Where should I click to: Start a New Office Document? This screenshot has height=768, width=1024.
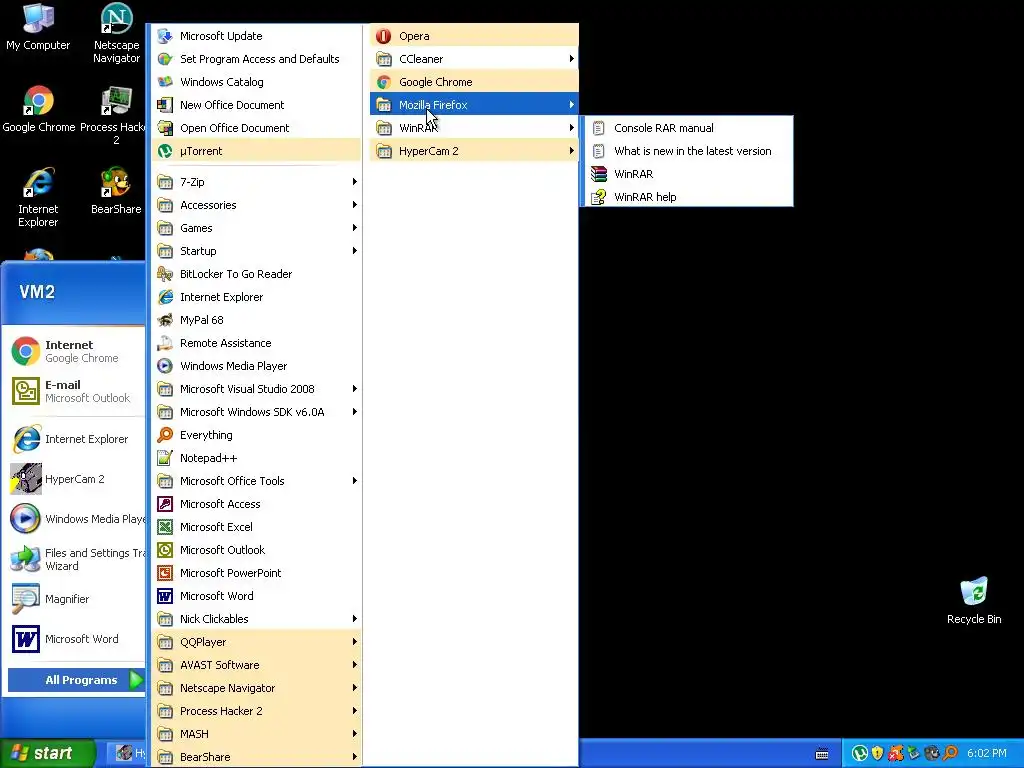point(257,104)
